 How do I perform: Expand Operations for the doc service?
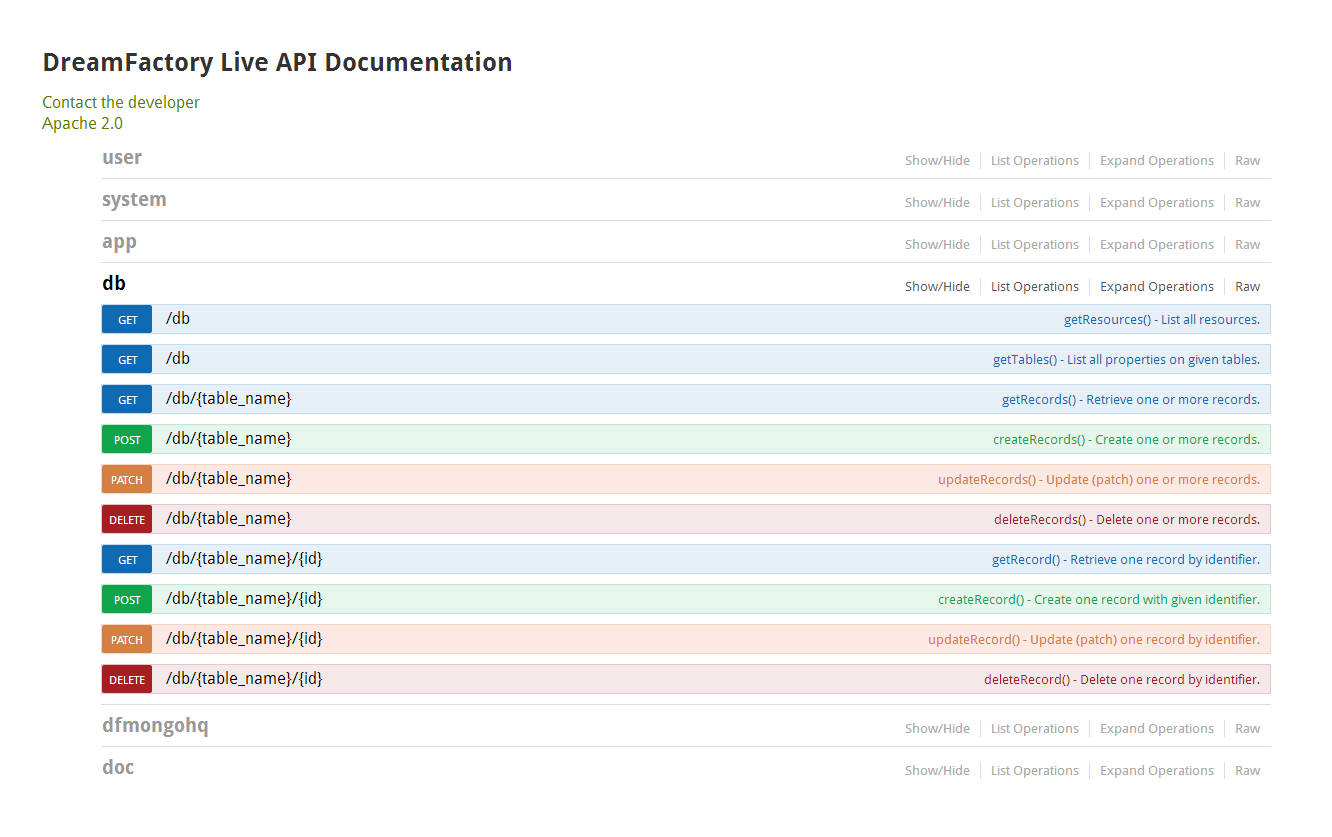point(1156,769)
